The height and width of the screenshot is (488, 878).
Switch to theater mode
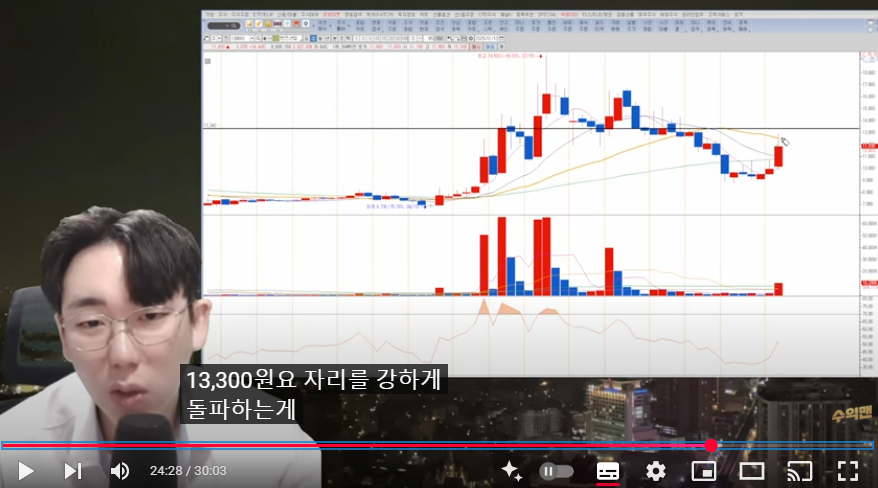[x=751, y=471]
